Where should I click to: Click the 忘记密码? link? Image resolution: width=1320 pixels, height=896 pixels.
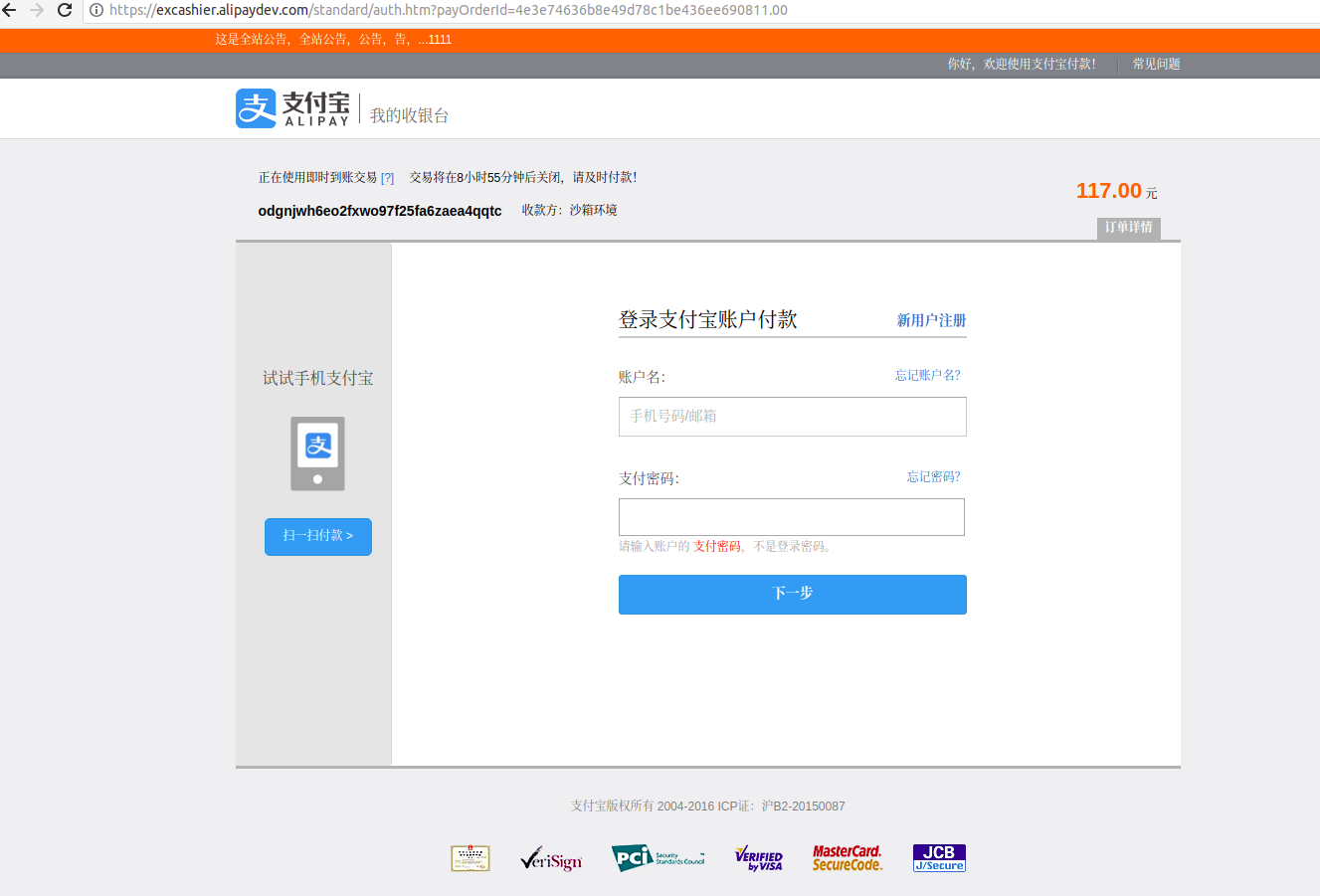coord(933,476)
